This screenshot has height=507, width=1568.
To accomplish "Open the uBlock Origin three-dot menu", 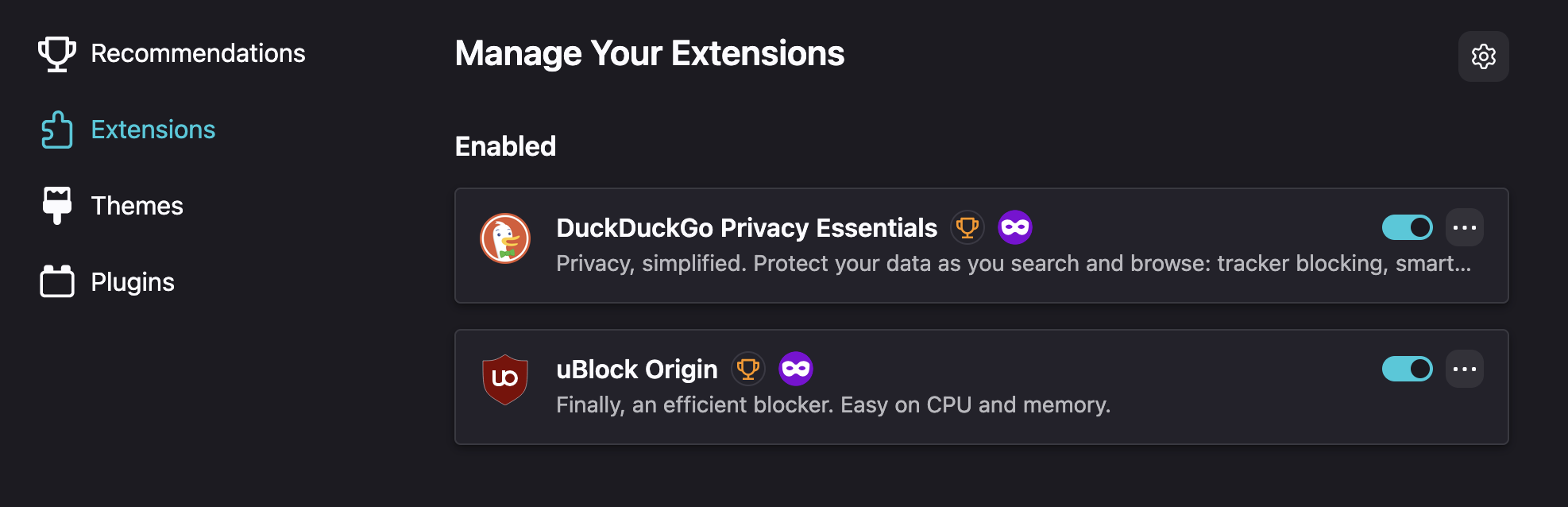I will click(1465, 369).
